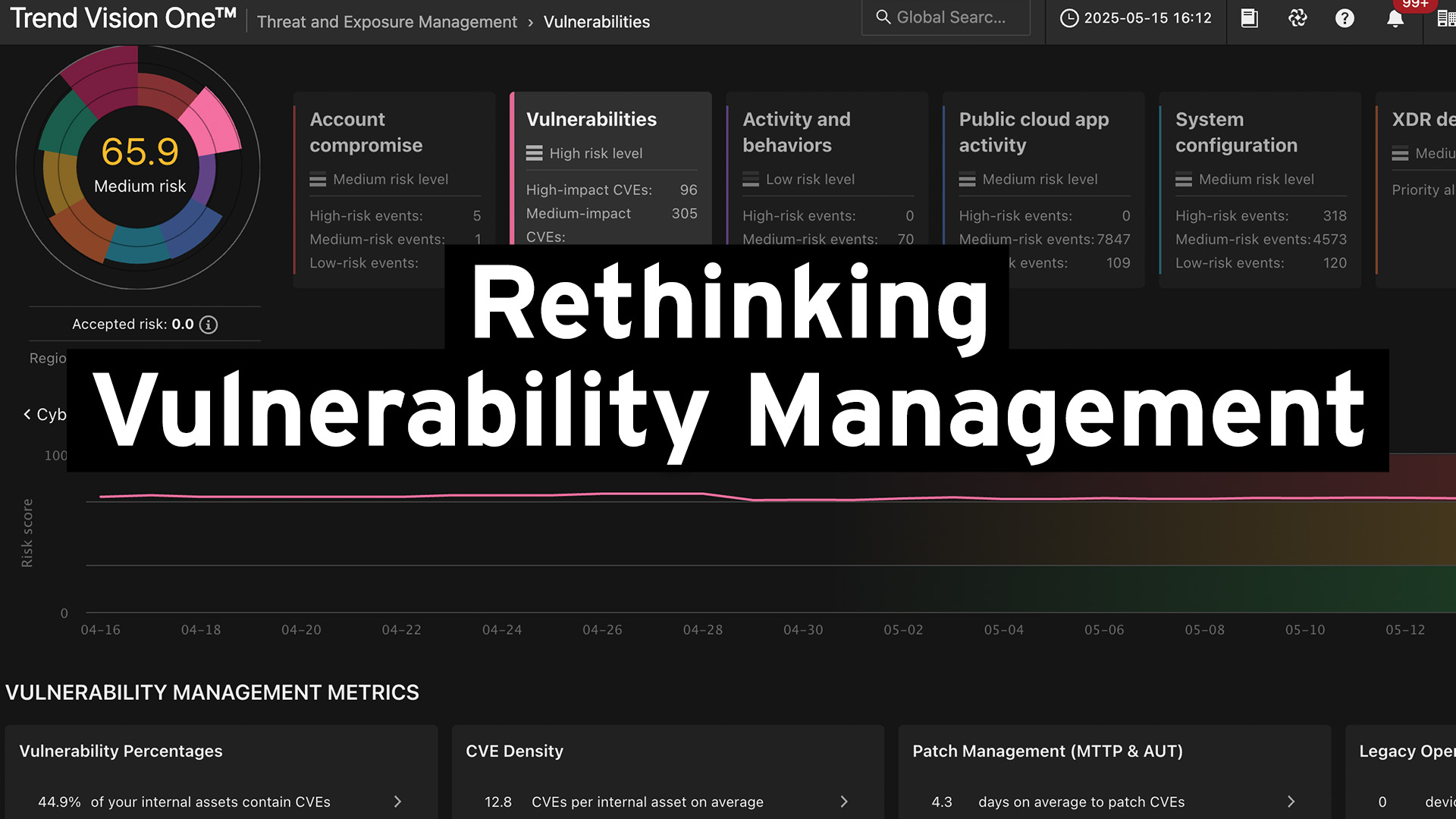Click Account compromise Medium risk level icon

318,180
